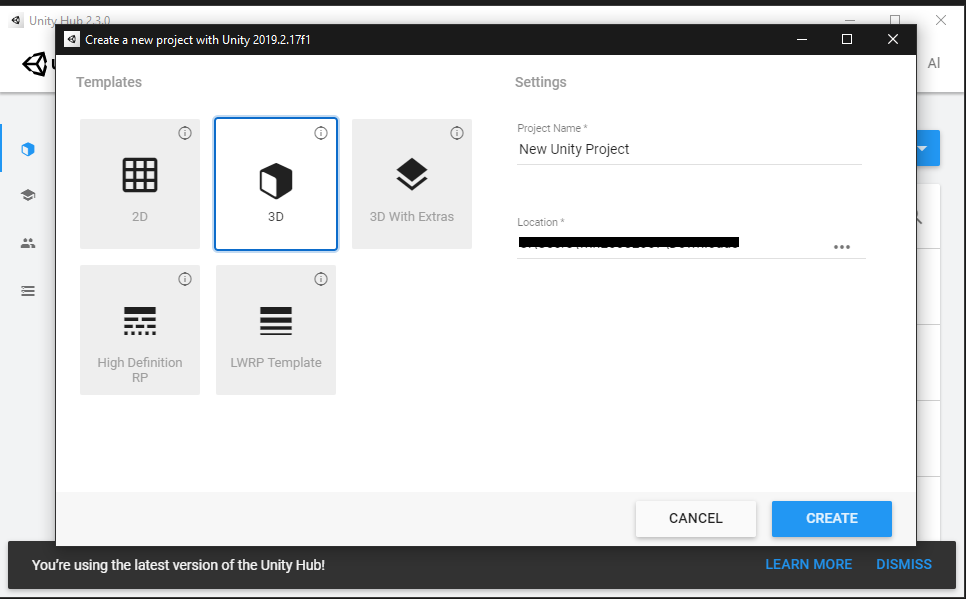Viewport: 966px width, 599px height.
Task: Open Projects tab in Hub sidebar
Action: pos(28,149)
